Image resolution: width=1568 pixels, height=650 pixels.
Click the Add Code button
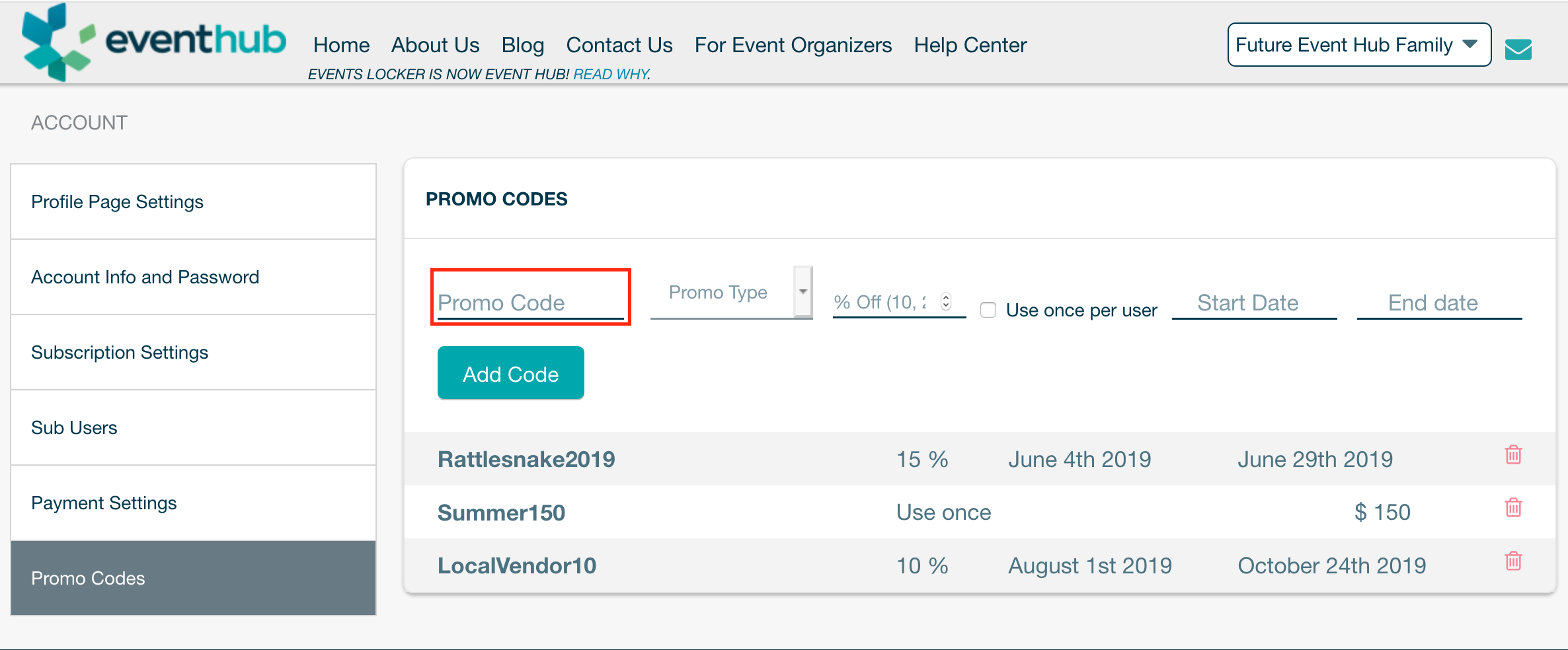pos(510,373)
